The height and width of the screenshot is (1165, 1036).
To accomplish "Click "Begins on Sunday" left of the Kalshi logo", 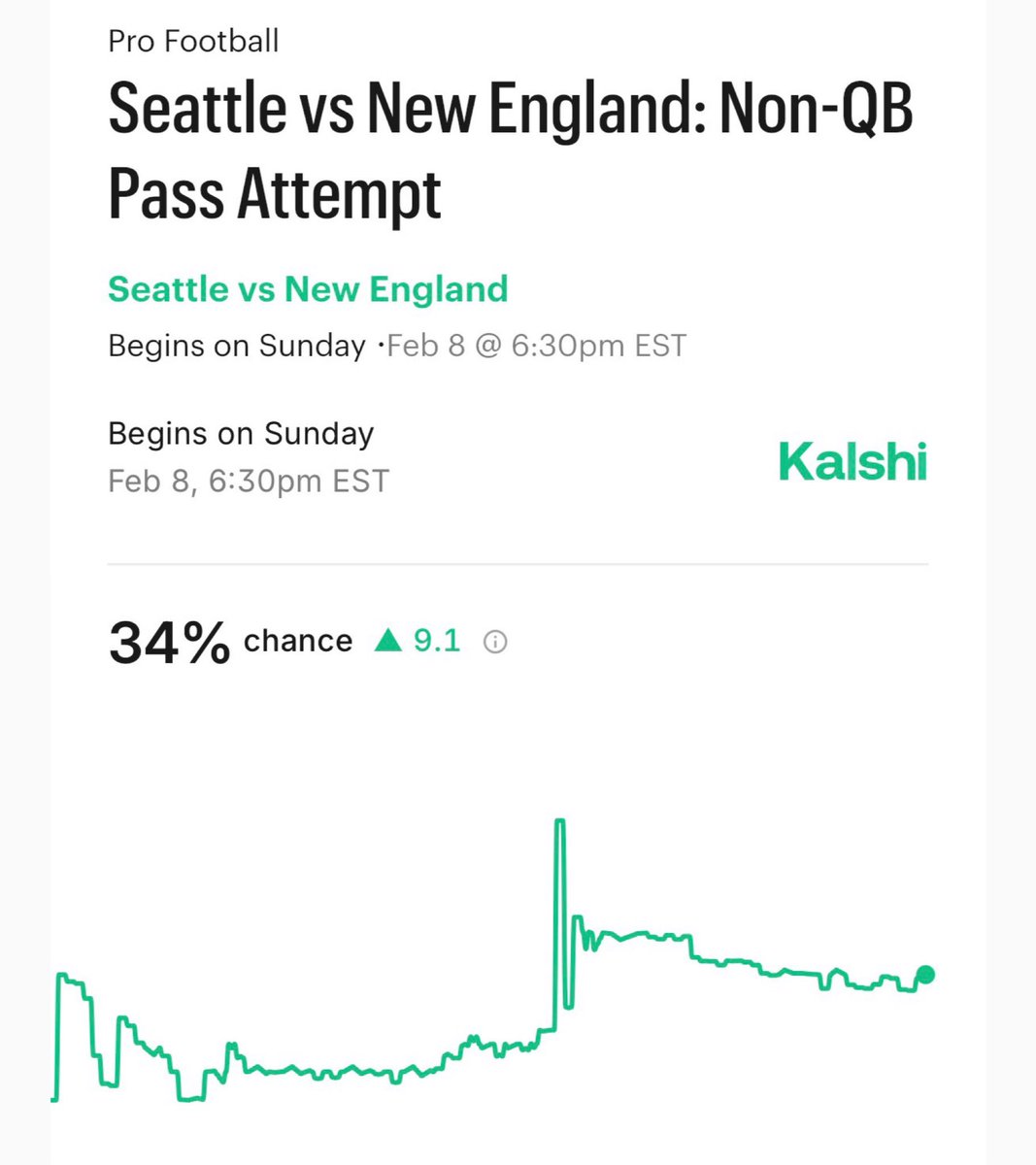I will 241,433.
